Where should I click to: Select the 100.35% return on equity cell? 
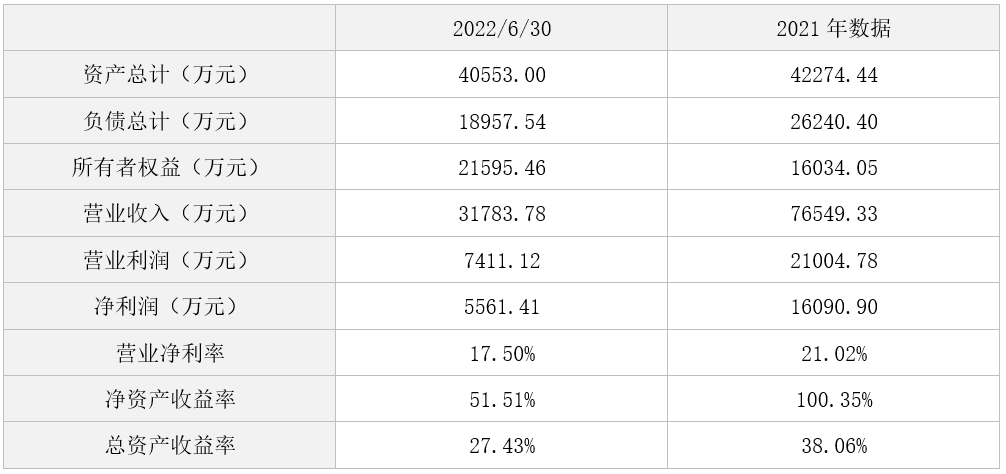pyautogui.click(x=834, y=399)
